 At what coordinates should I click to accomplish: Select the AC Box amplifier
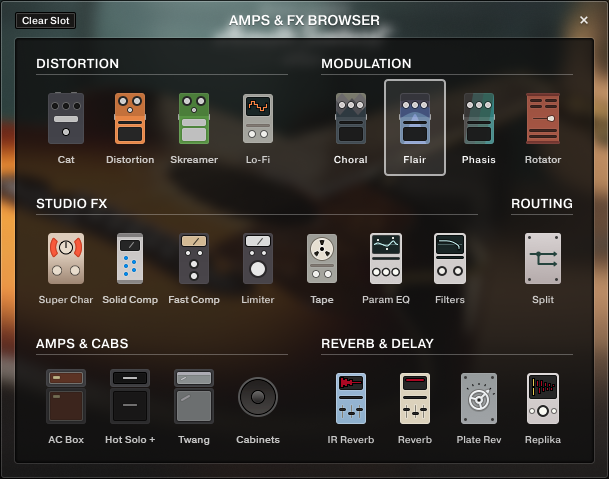[x=66, y=398]
